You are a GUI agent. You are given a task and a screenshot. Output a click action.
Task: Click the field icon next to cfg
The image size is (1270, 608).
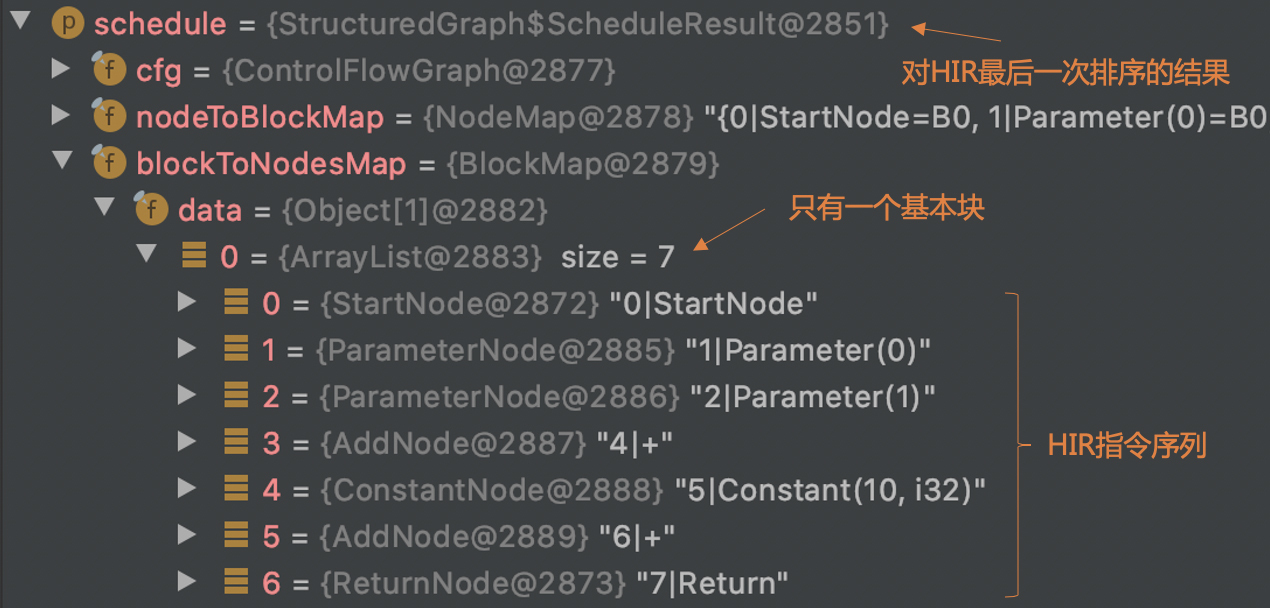click(x=109, y=71)
